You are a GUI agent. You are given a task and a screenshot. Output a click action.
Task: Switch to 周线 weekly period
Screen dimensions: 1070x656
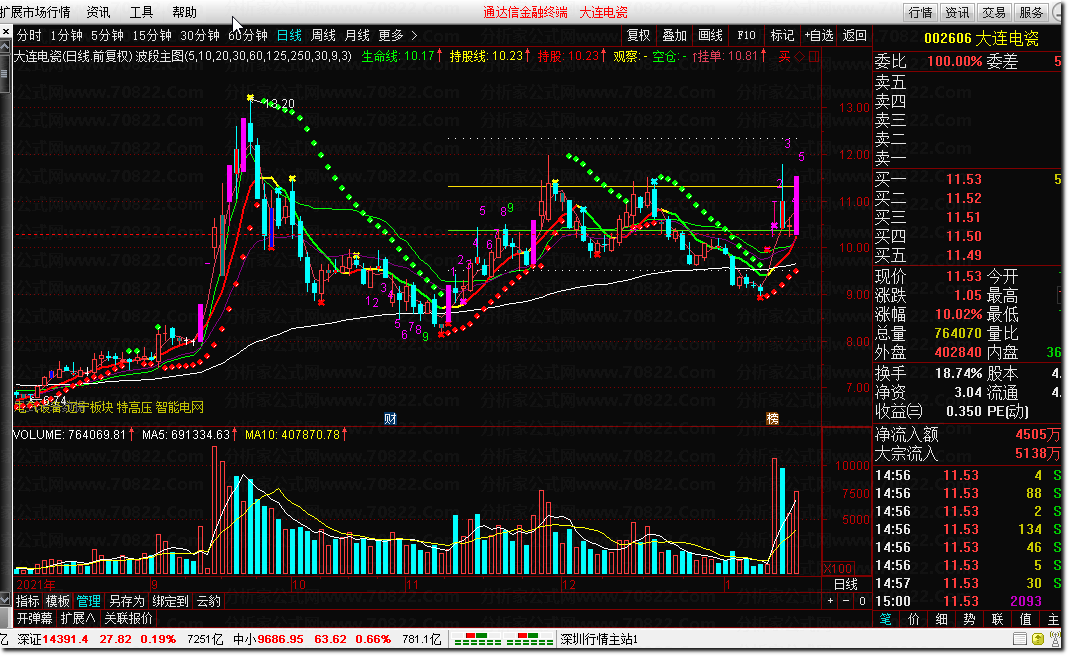coord(323,35)
